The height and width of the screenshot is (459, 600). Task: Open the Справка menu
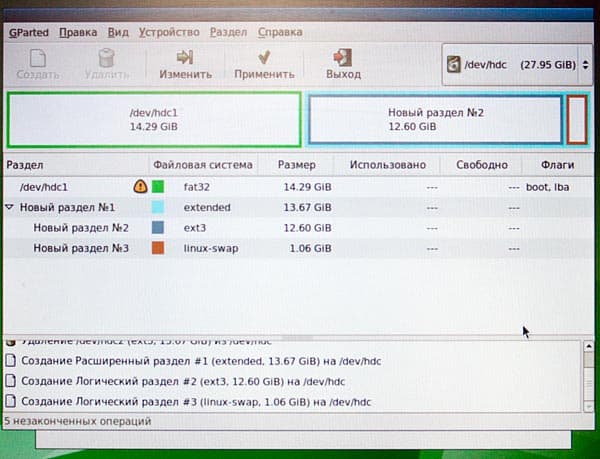[x=280, y=33]
